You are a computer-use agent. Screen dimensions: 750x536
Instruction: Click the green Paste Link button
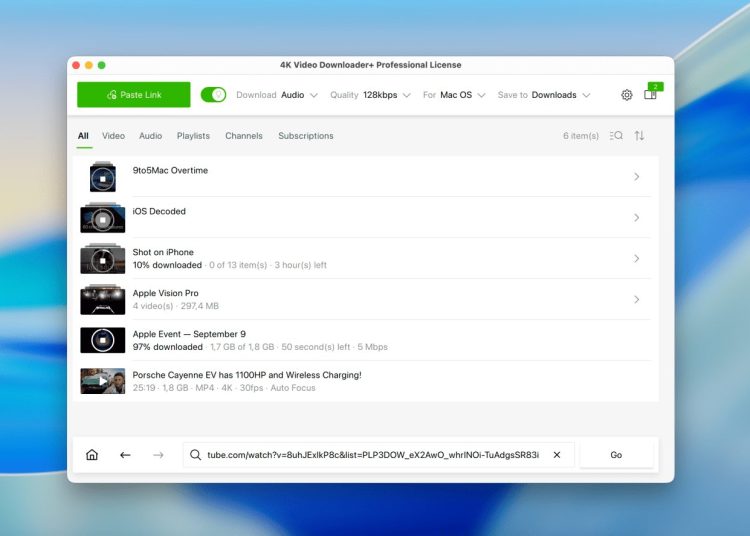pos(133,95)
